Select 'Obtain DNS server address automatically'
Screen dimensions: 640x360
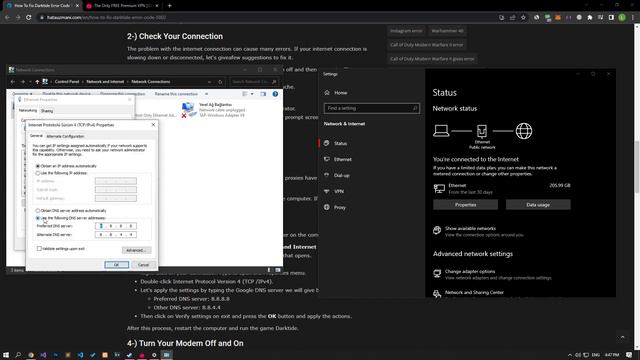coord(38,211)
